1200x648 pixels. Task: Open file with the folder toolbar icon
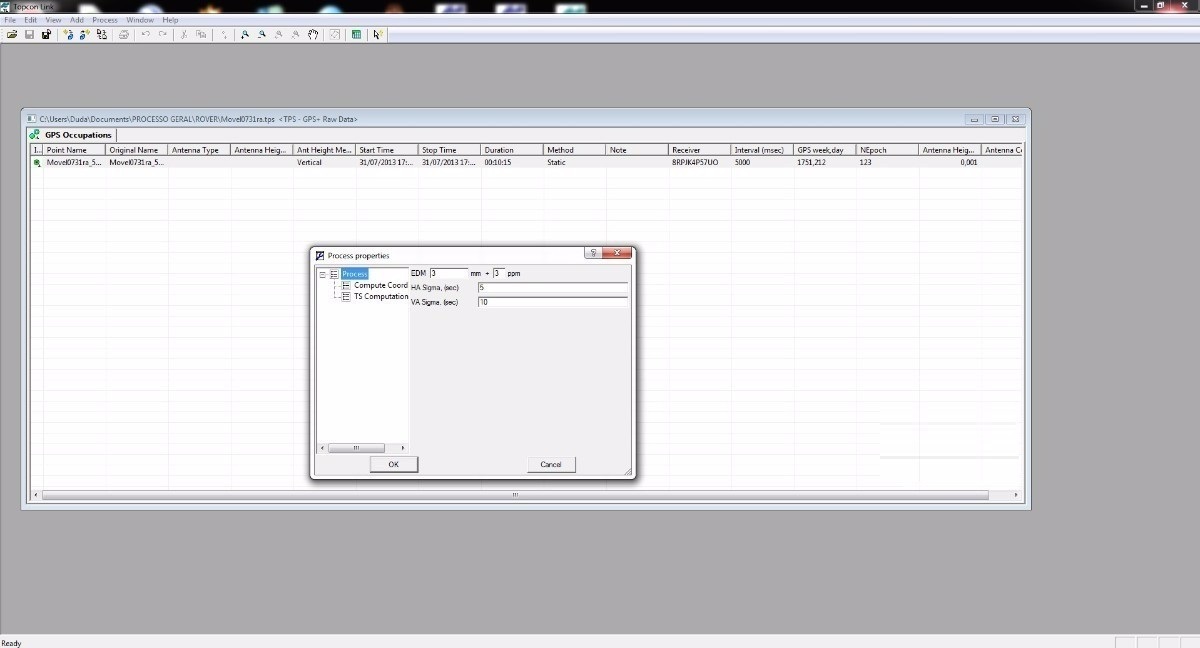point(12,34)
